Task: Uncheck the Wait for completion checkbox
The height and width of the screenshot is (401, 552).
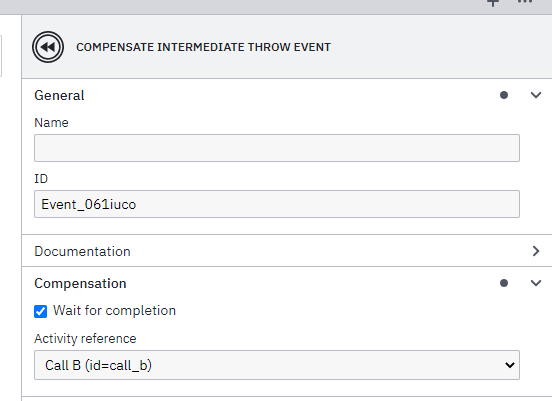Action: (x=40, y=311)
